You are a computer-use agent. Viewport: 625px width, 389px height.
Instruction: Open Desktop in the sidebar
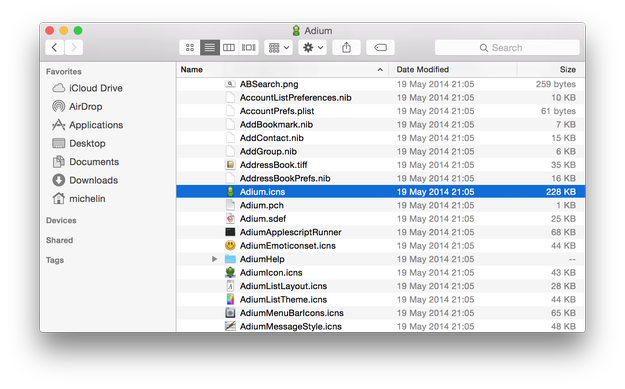point(79,143)
